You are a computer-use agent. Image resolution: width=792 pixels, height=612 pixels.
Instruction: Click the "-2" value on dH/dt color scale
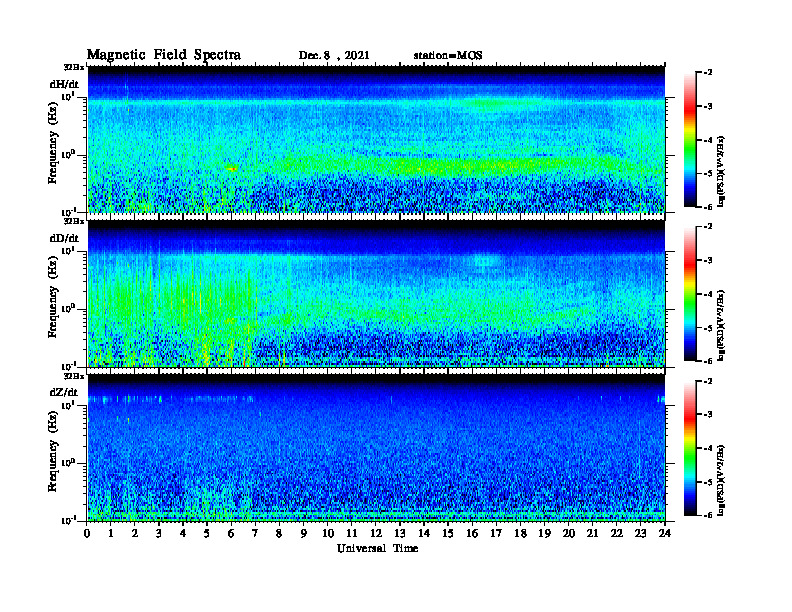(708, 73)
